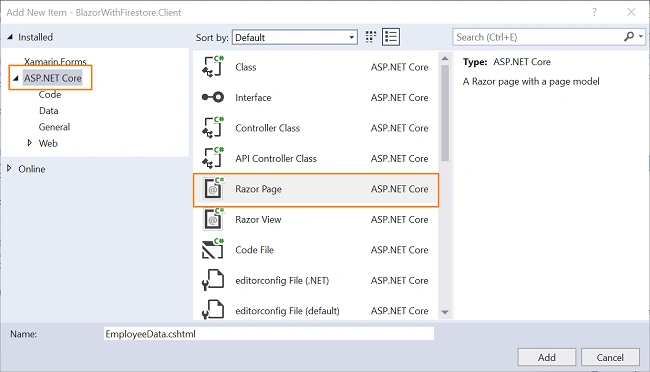This screenshot has height=372, width=650.
Task: Click the 'Interface' template name
Action: tap(253, 97)
